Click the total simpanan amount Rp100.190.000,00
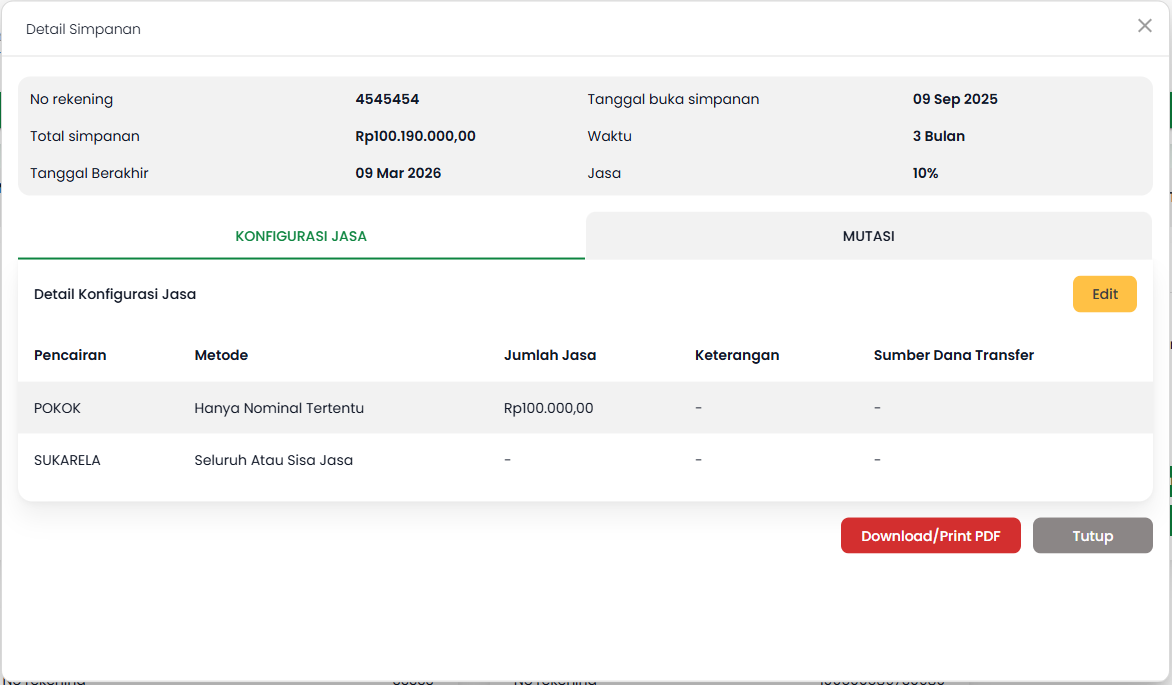 pos(415,136)
